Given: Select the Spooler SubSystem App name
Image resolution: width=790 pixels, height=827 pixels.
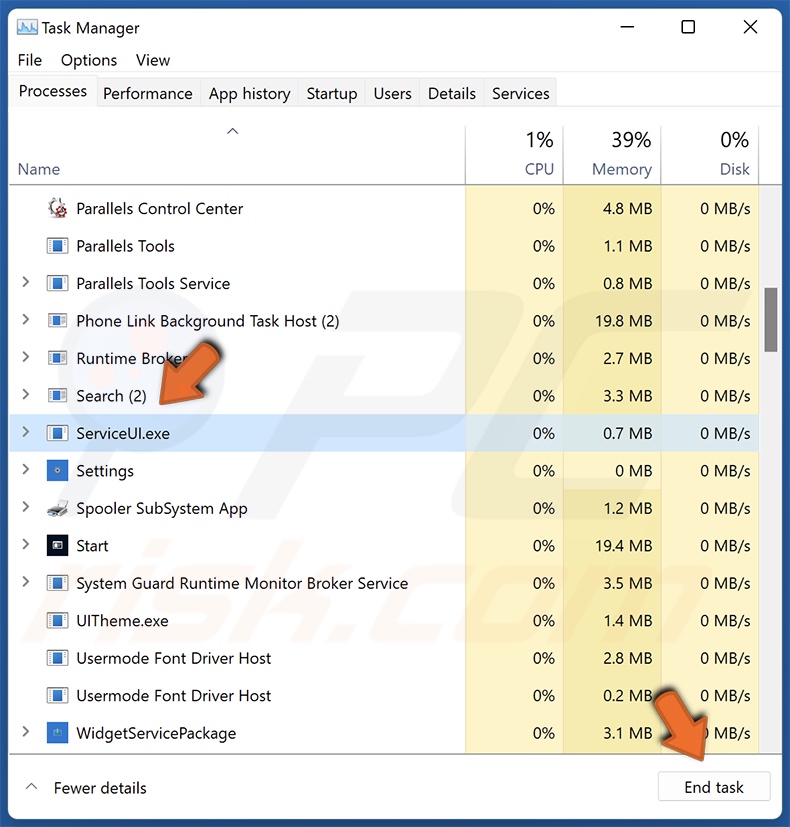Looking at the screenshot, I should (161, 508).
